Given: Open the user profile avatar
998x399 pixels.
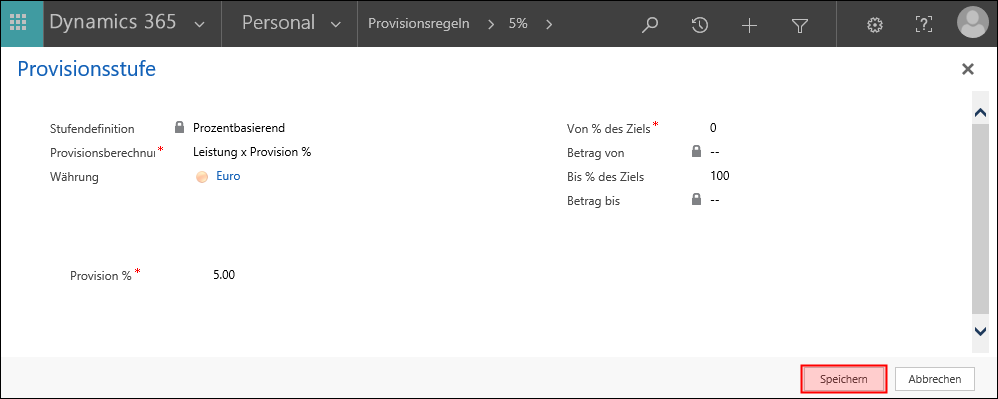Looking at the screenshot, I should [x=975, y=24].
